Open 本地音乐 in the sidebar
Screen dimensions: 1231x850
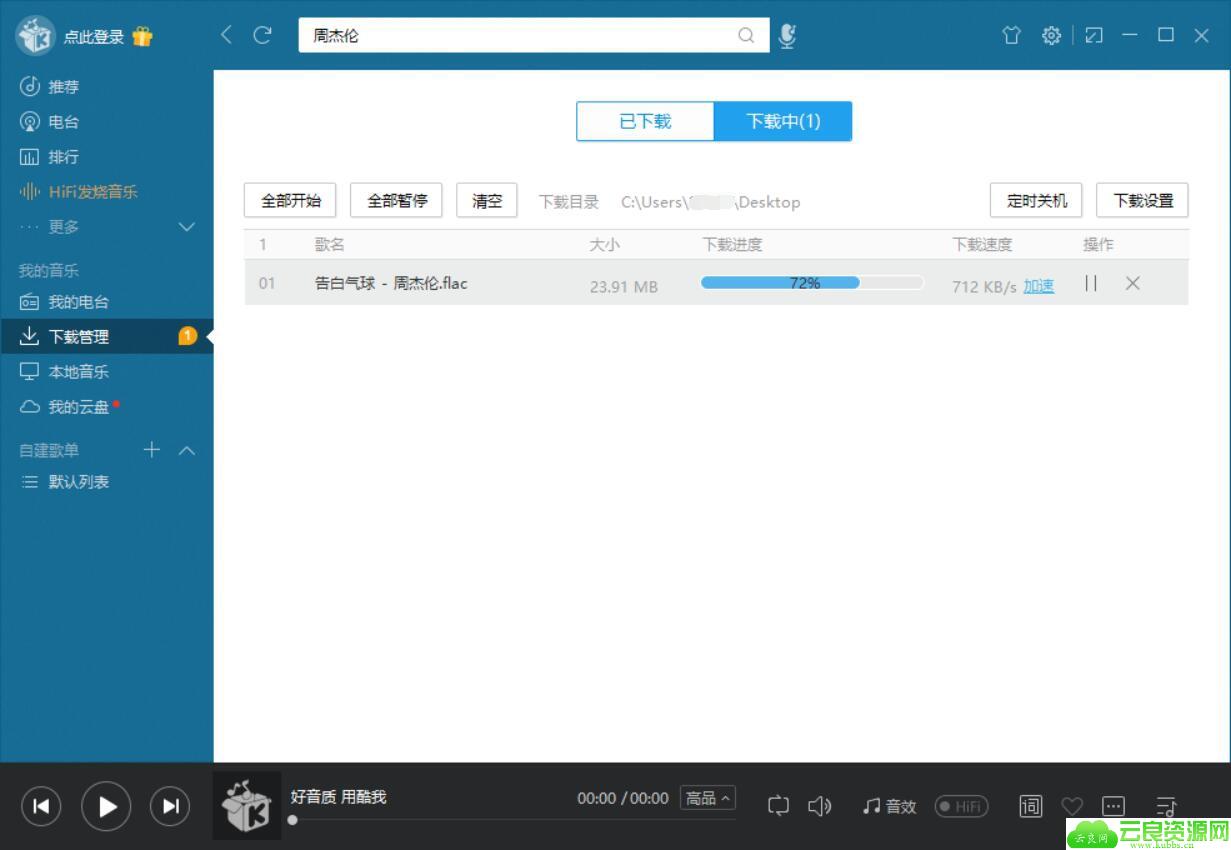78,372
